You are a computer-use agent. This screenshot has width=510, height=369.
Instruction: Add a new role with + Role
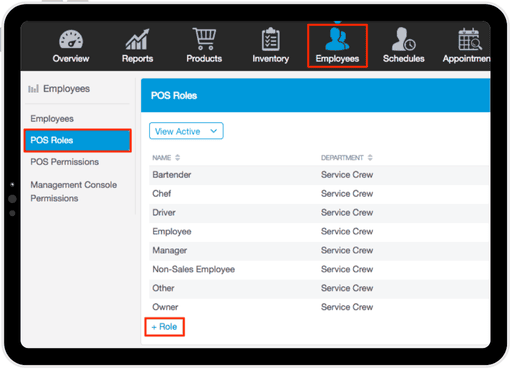tap(164, 327)
